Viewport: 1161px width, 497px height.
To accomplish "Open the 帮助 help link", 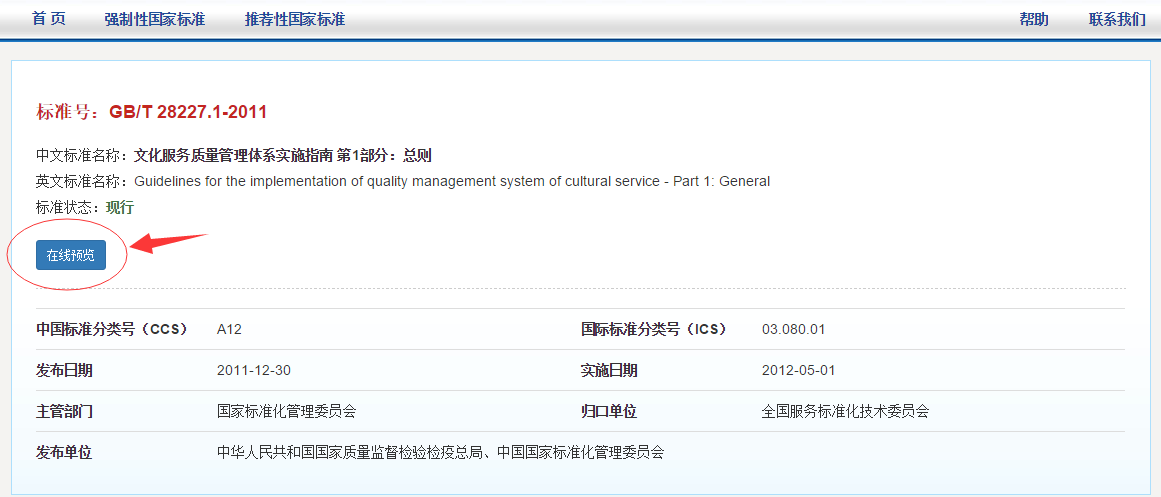I will point(1034,19).
